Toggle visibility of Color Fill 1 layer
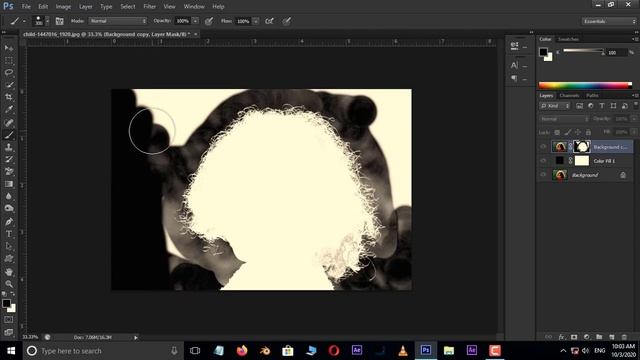This screenshot has height=360, width=640. tap(543, 161)
